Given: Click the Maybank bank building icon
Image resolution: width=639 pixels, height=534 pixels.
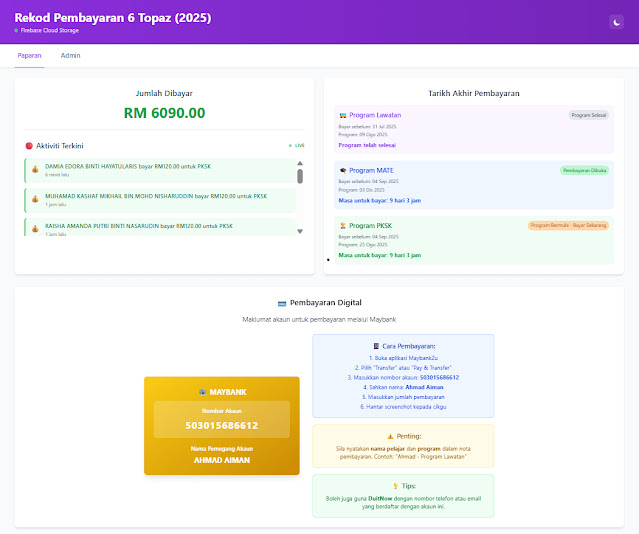Looking at the screenshot, I should [204, 391].
